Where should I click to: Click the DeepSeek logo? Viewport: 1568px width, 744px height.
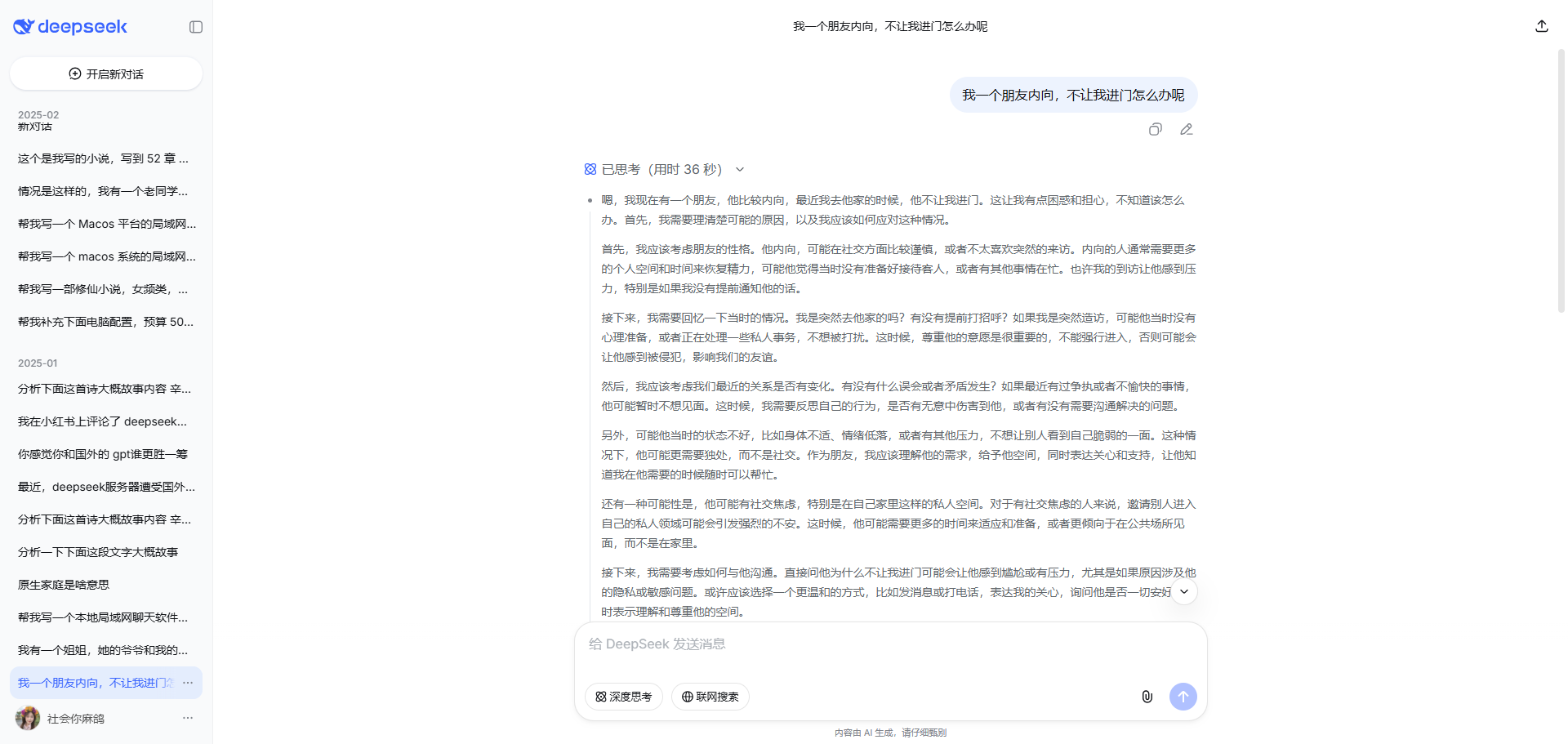click(x=69, y=26)
